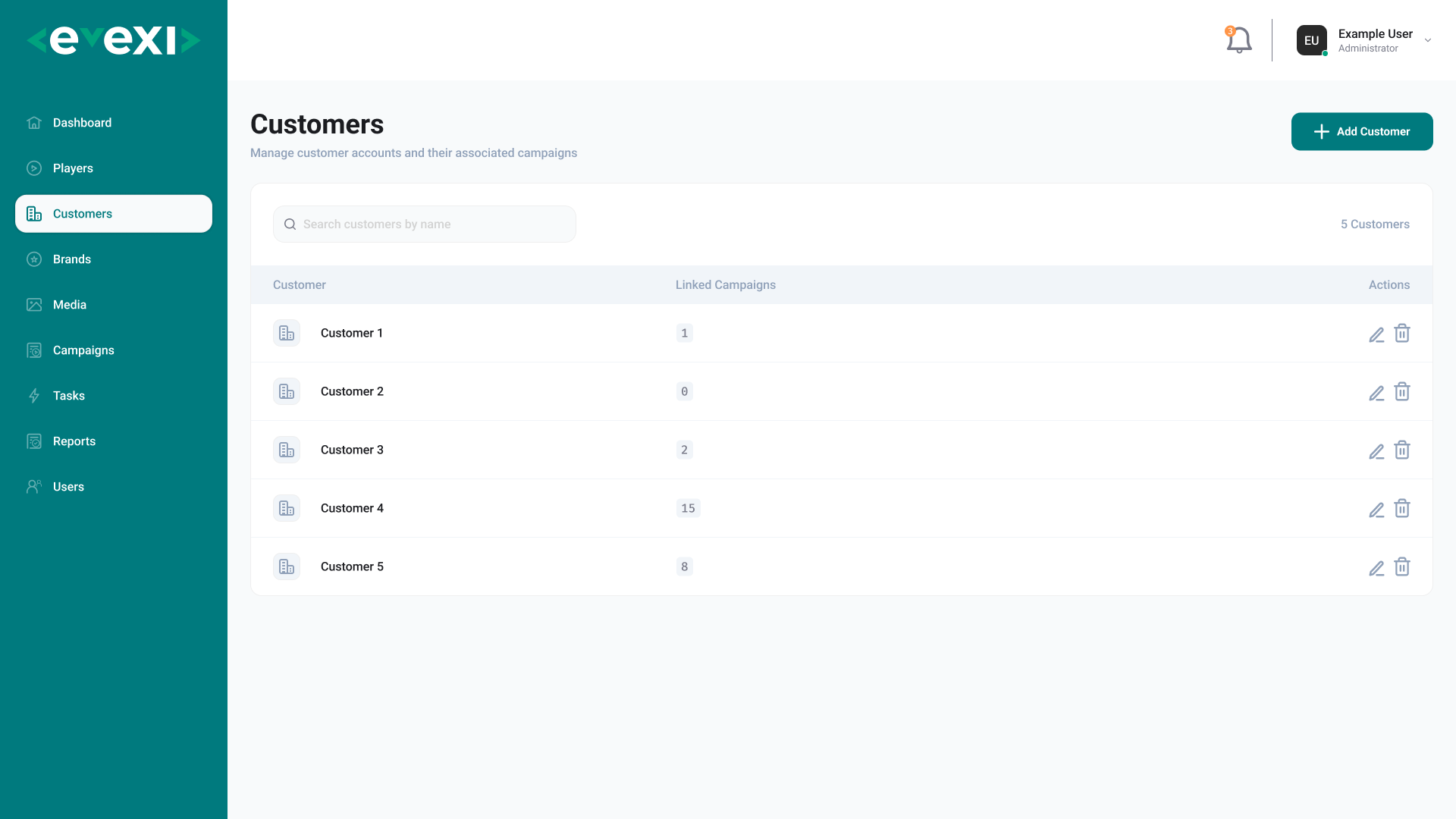Viewport: 1456px width, 819px height.
Task: Delete Customer 2 using trash icon
Action: click(x=1402, y=391)
